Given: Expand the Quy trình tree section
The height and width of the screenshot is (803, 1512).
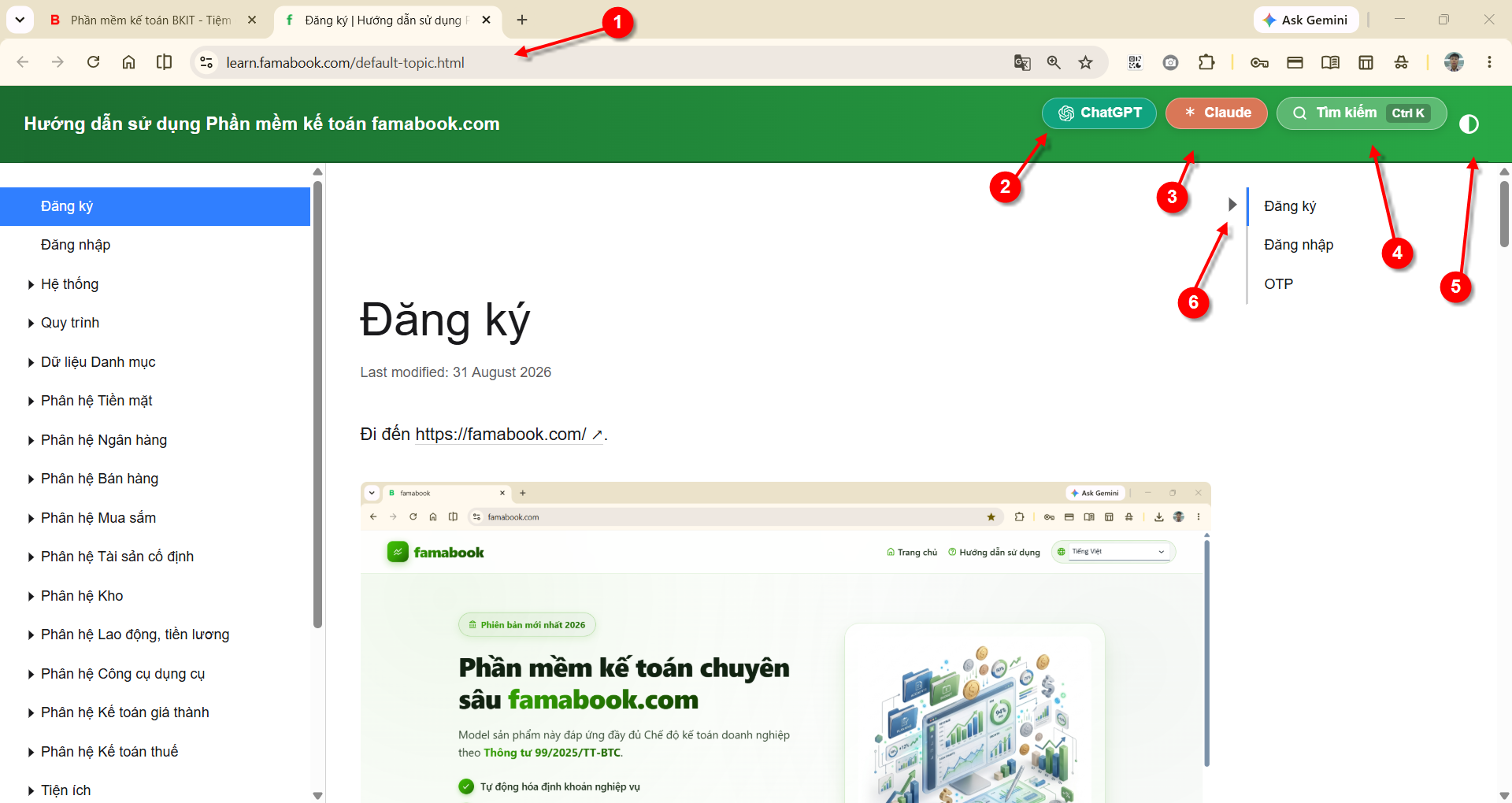Looking at the screenshot, I should tap(31, 324).
